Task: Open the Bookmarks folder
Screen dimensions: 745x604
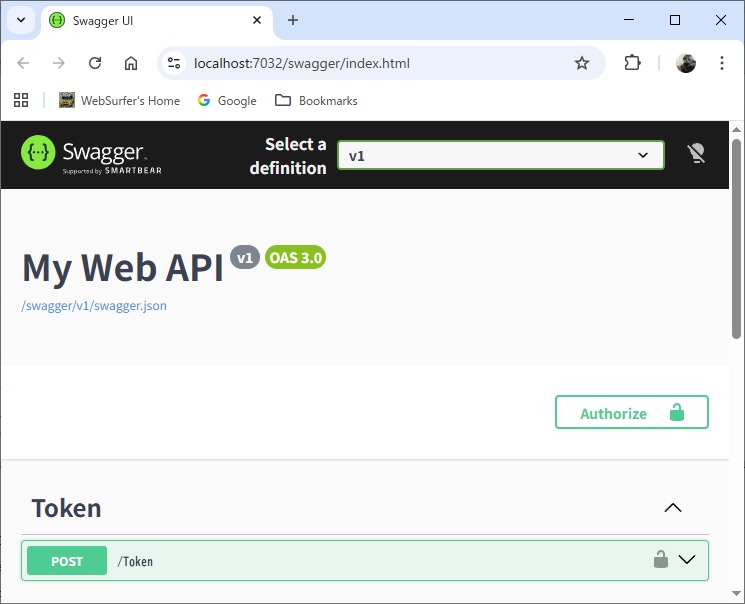Action: (x=316, y=101)
